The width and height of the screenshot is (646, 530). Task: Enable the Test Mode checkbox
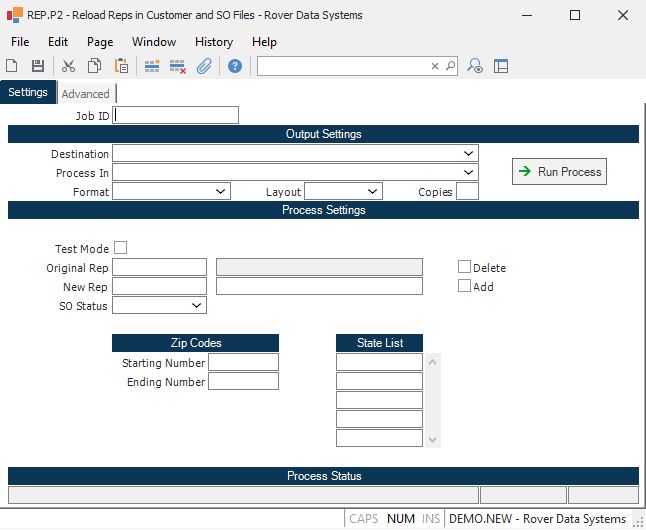[121, 248]
